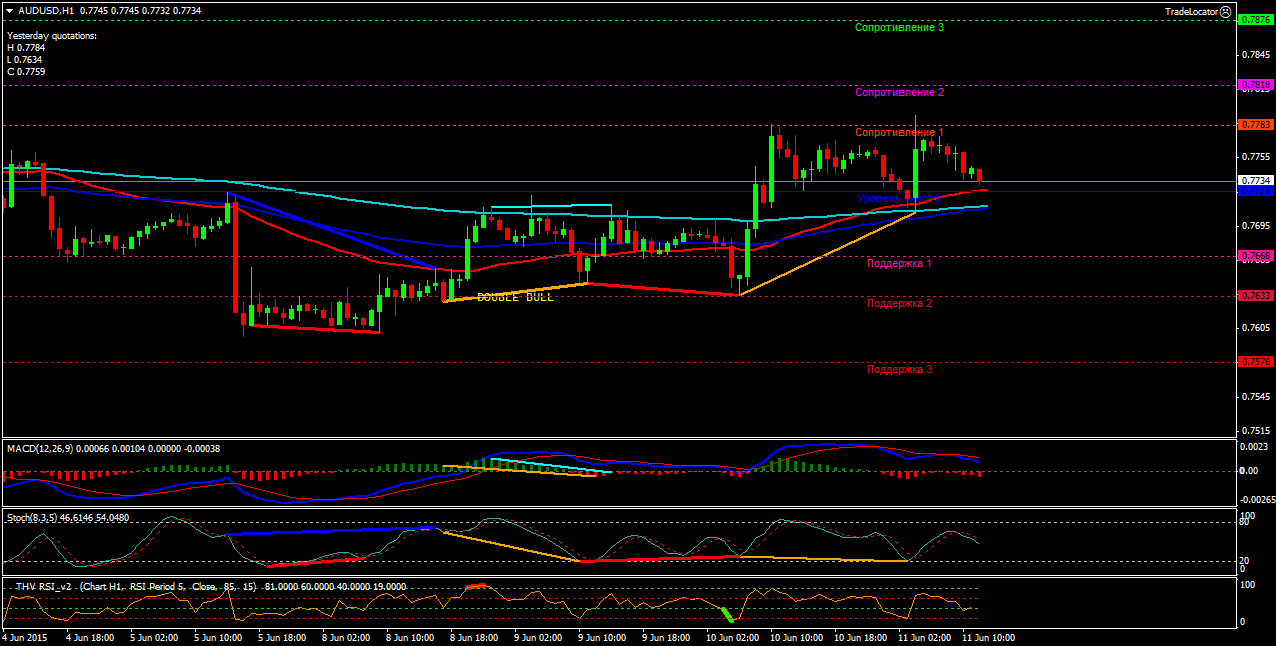Click the white 0.7734 current price tag
This screenshot has height=646, width=1276.
1255,180
